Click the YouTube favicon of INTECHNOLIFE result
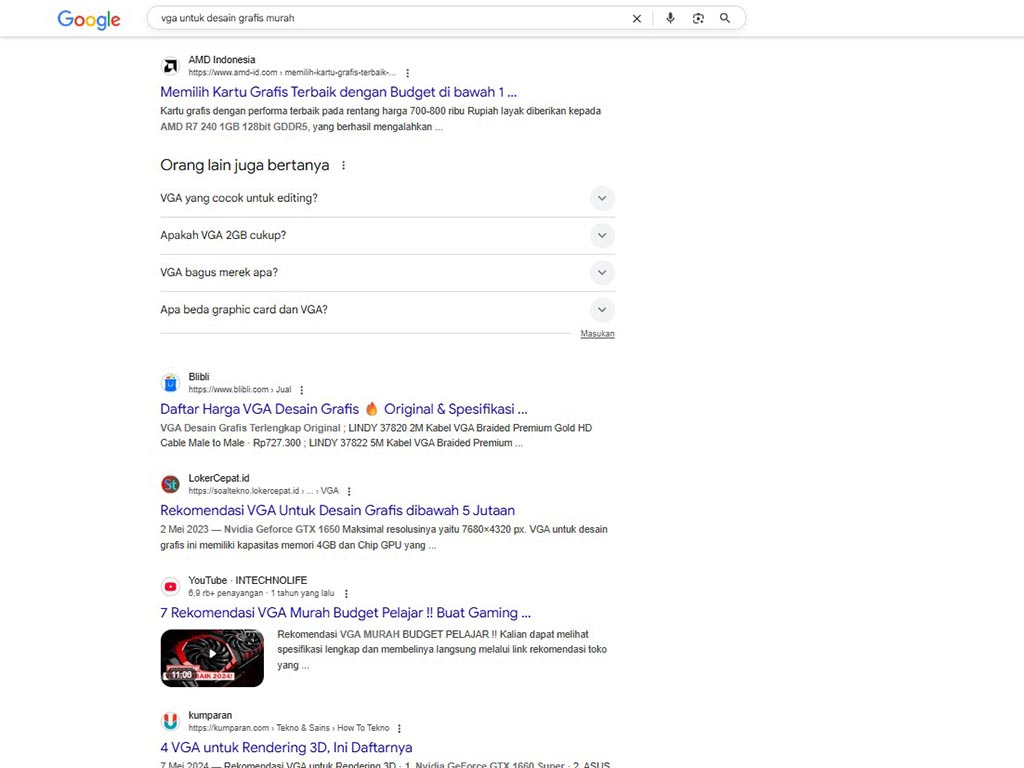 (x=170, y=586)
